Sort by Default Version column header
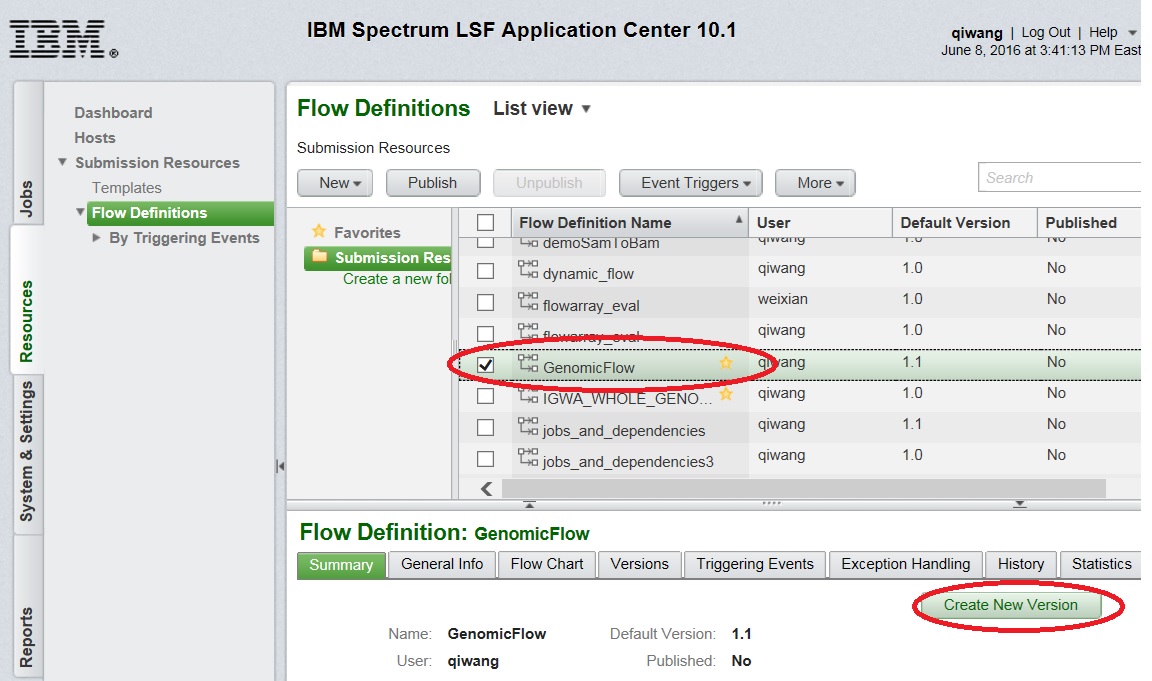The height and width of the screenshot is (681, 1152). coord(964,223)
